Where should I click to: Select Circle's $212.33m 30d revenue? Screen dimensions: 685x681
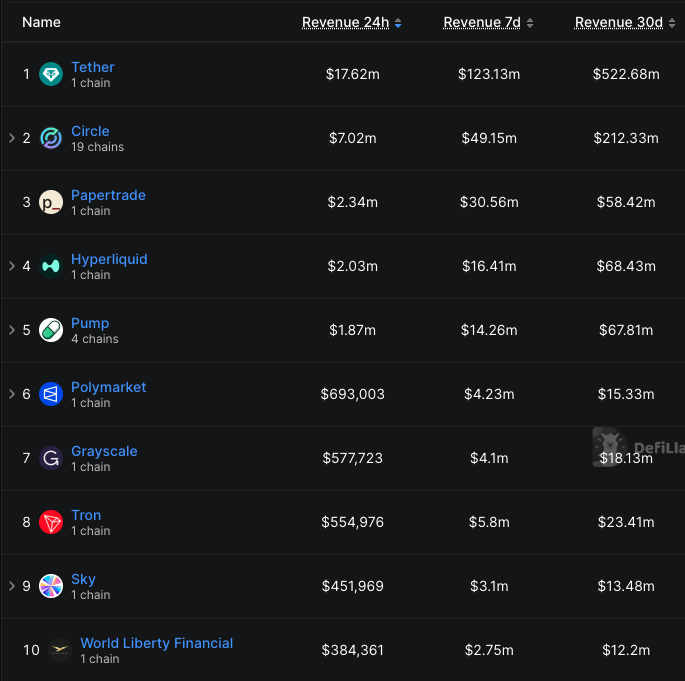(626, 138)
